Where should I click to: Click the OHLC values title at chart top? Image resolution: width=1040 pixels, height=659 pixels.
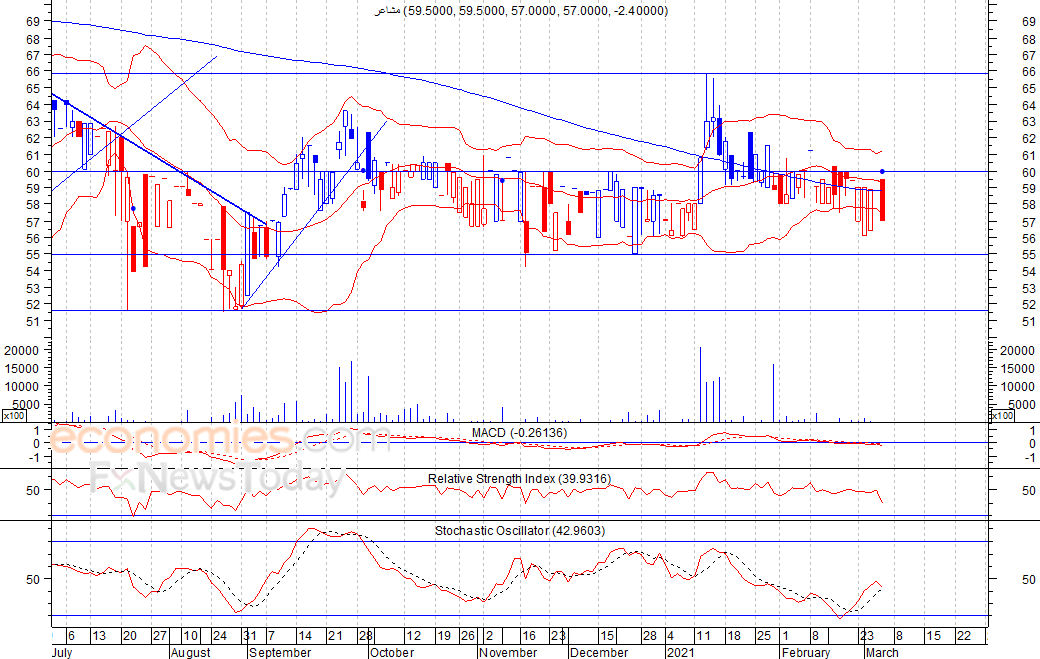pos(521,11)
